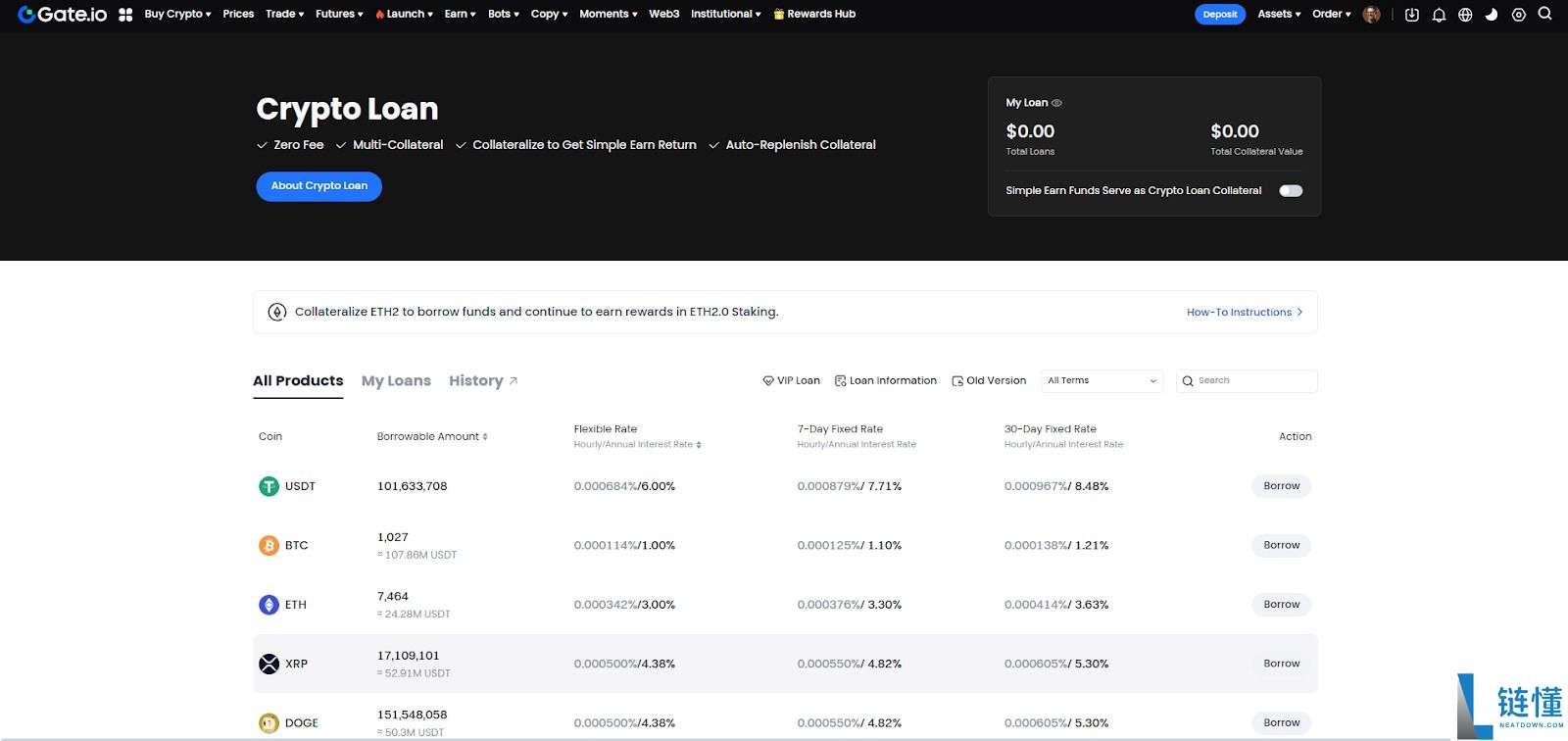Open the Prices menu item
The image size is (1568, 741).
pos(238,14)
